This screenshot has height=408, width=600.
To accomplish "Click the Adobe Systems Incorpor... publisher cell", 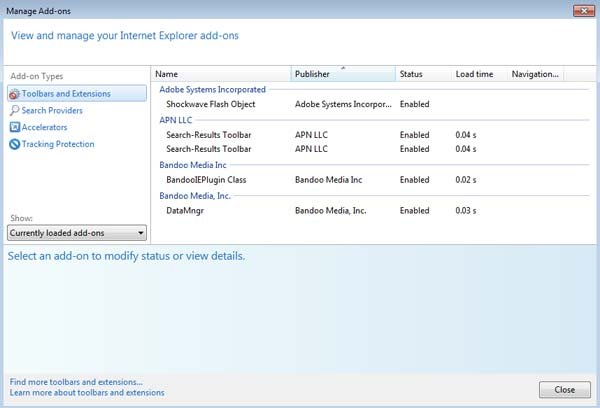I will tap(343, 104).
